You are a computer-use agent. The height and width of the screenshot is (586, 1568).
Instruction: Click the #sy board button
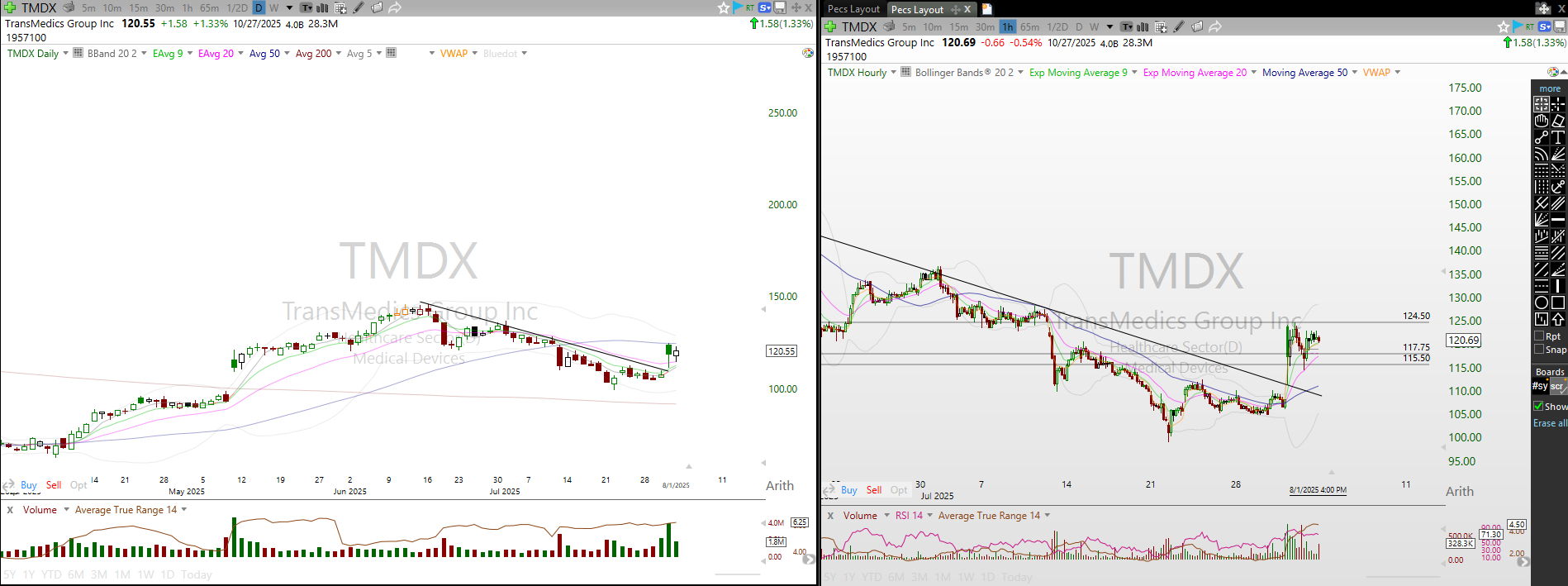(x=1540, y=386)
